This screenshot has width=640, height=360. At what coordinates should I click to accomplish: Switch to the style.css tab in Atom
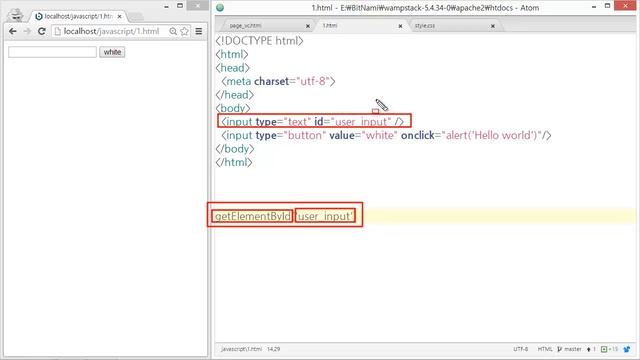425,25
